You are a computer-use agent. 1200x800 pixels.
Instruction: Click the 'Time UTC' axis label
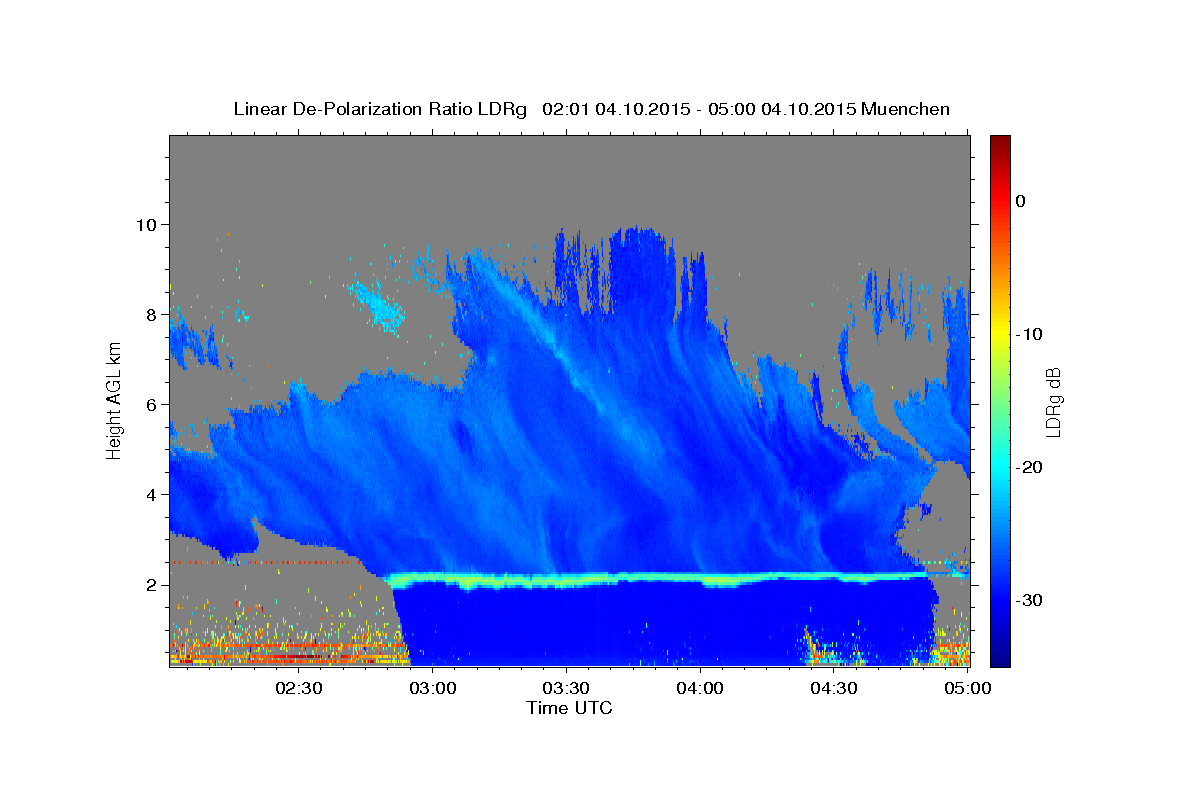click(569, 708)
